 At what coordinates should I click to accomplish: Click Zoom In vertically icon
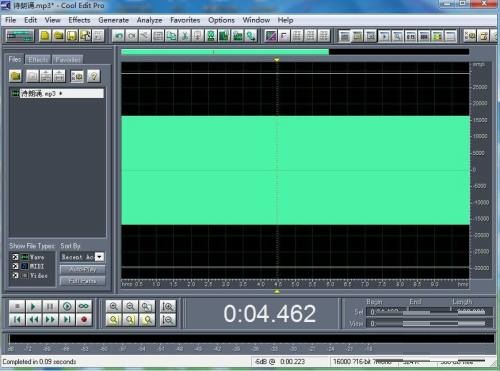coord(167,306)
